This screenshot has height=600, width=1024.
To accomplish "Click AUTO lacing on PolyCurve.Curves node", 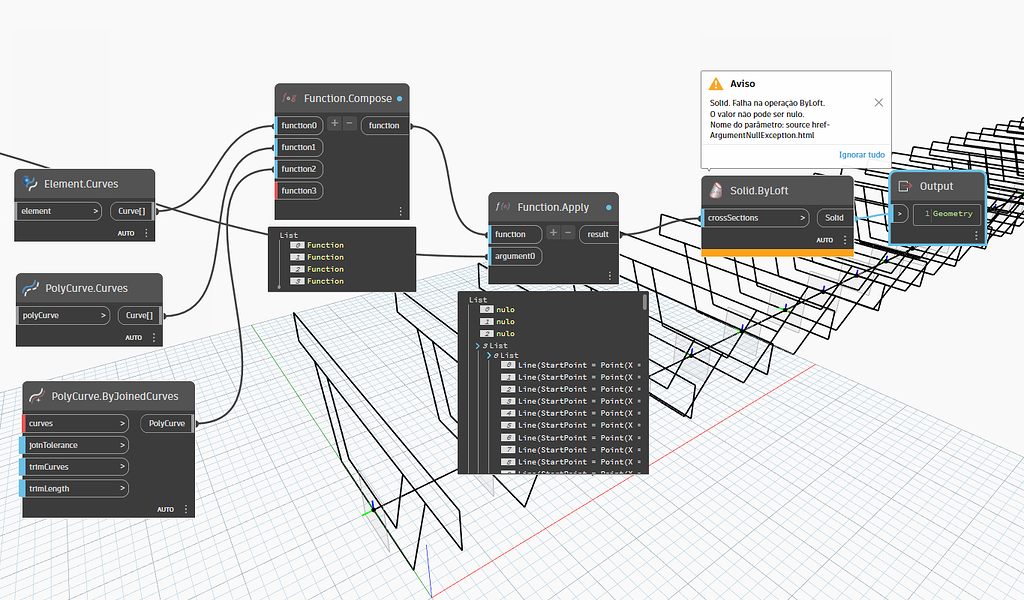I will [133, 337].
